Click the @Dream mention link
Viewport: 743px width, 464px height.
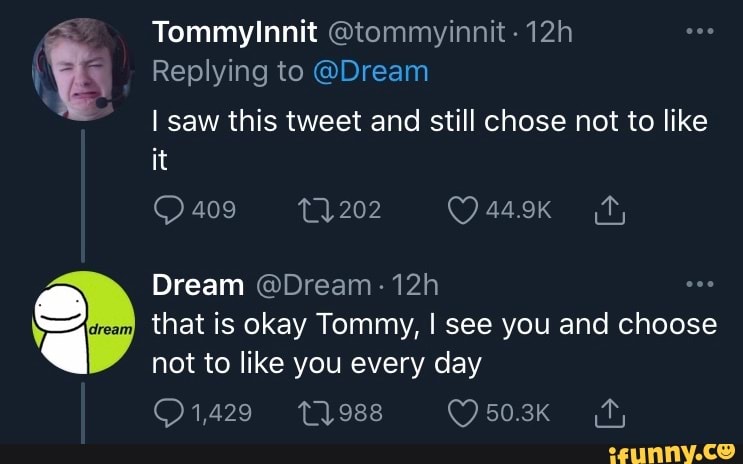pos(372,72)
